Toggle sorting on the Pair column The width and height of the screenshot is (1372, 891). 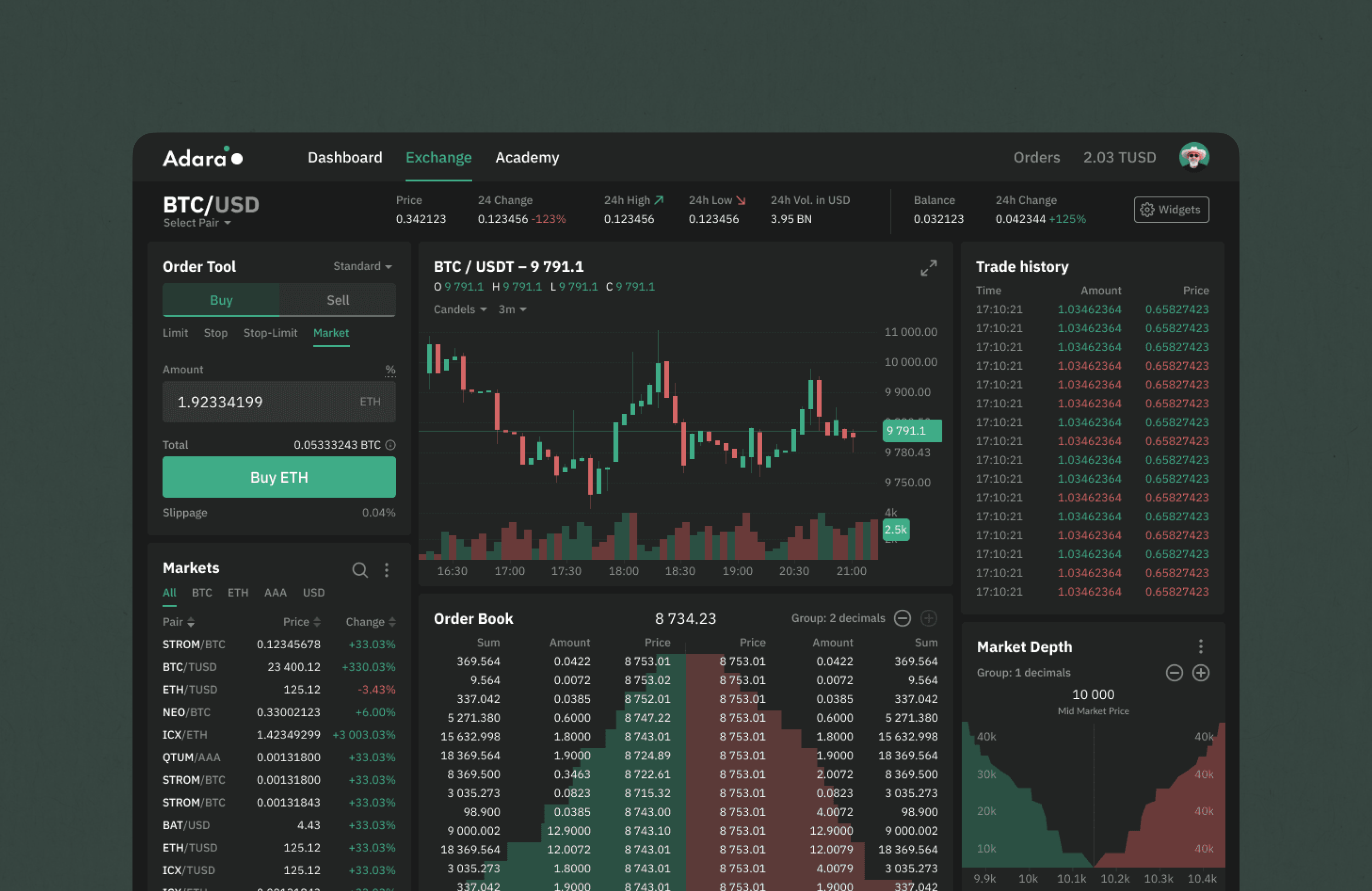(x=178, y=622)
